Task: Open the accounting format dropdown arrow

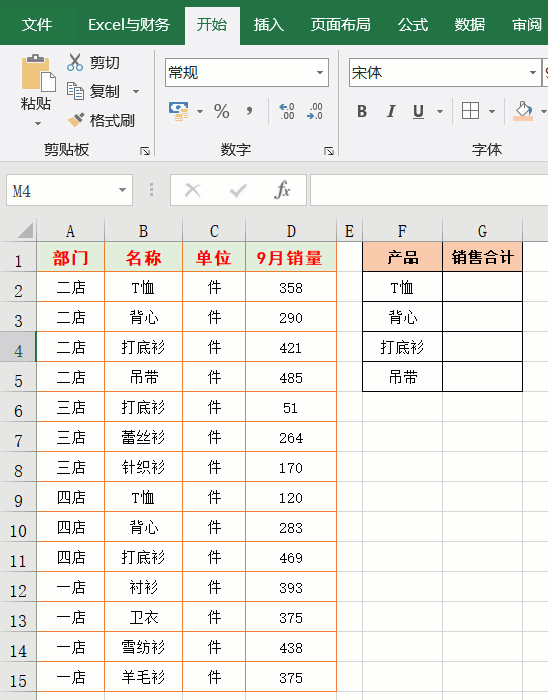Action: pos(200,111)
